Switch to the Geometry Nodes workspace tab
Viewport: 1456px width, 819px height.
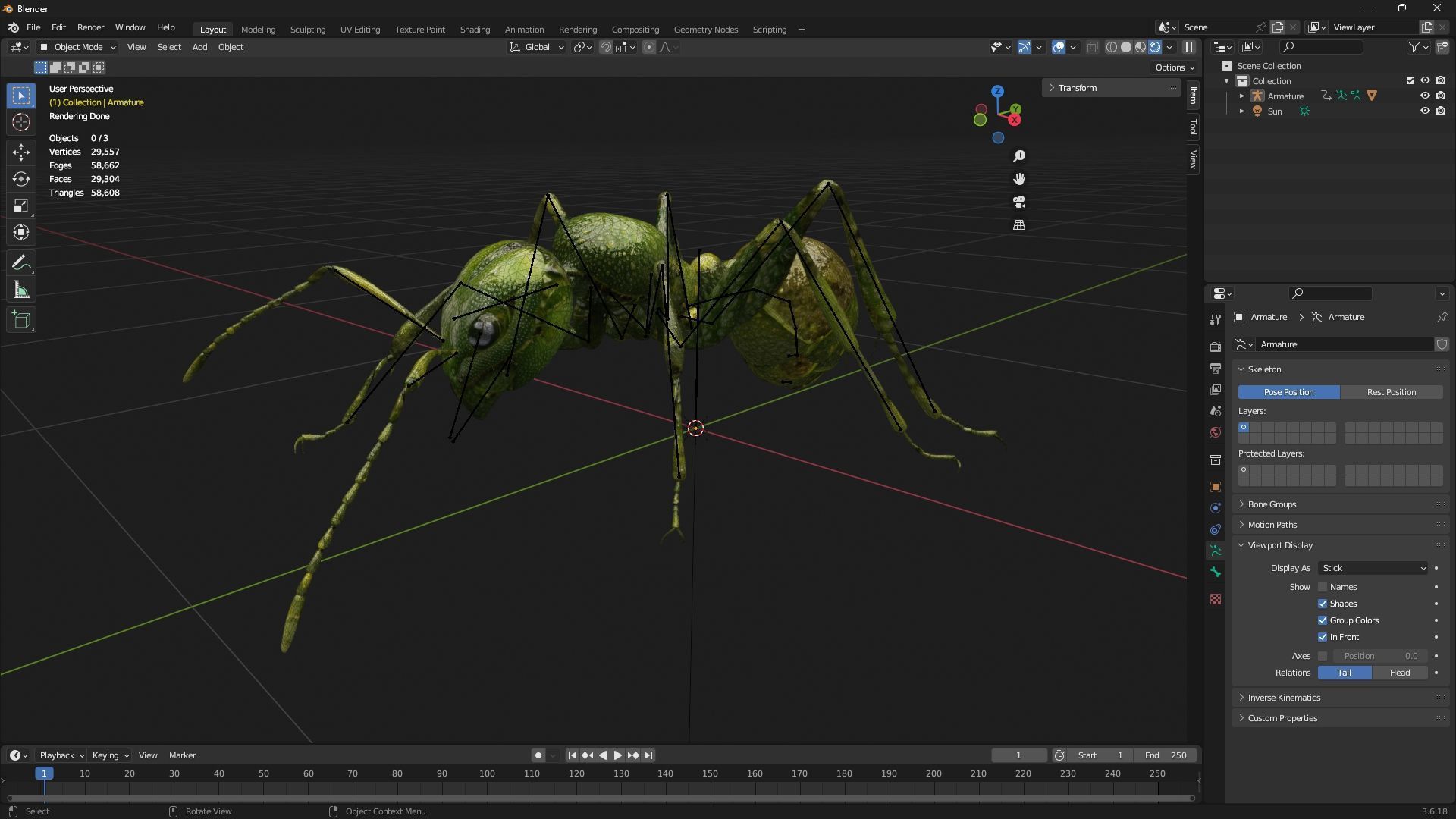click(706, 30)
